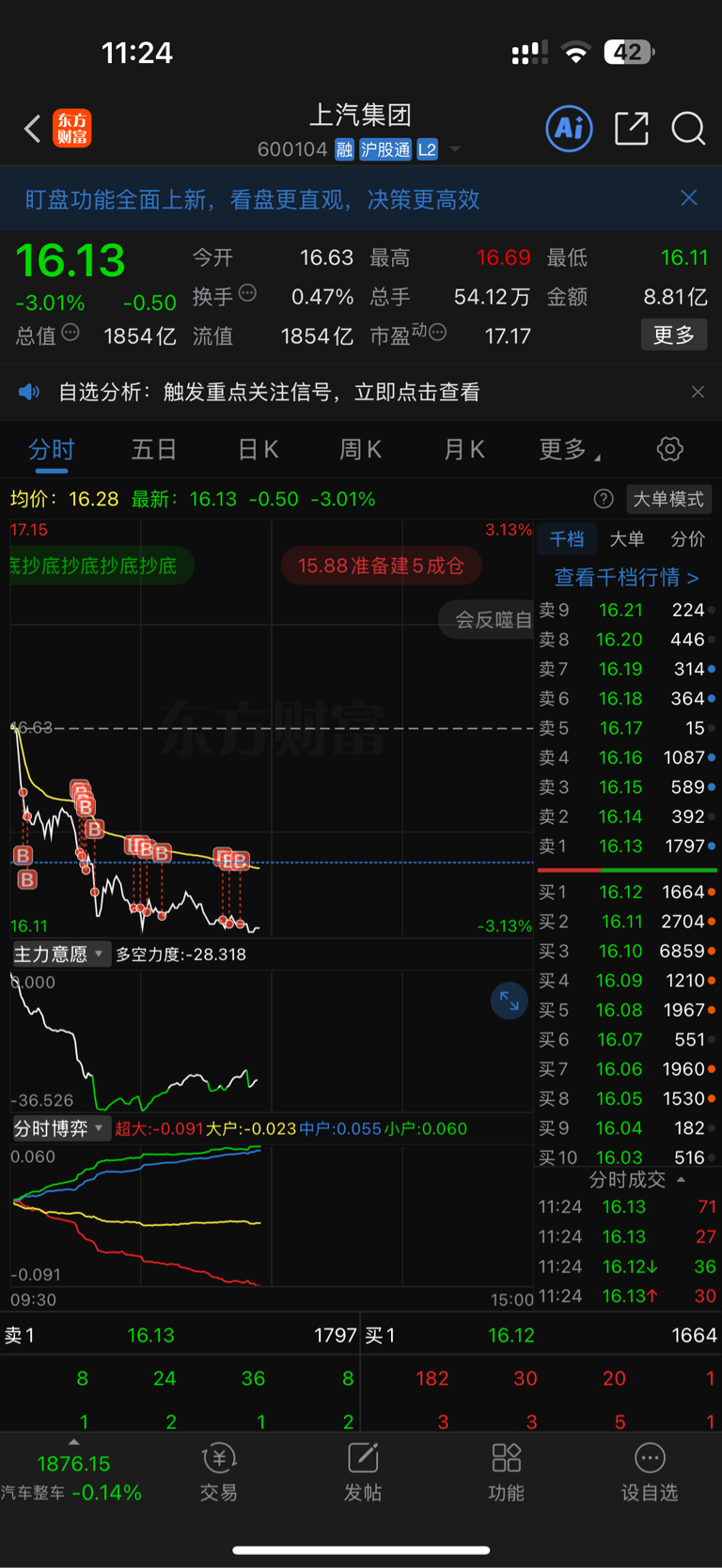Switch to 分时 tab
This screenshot has width=722, height=1568.
(x=52, y=450)
